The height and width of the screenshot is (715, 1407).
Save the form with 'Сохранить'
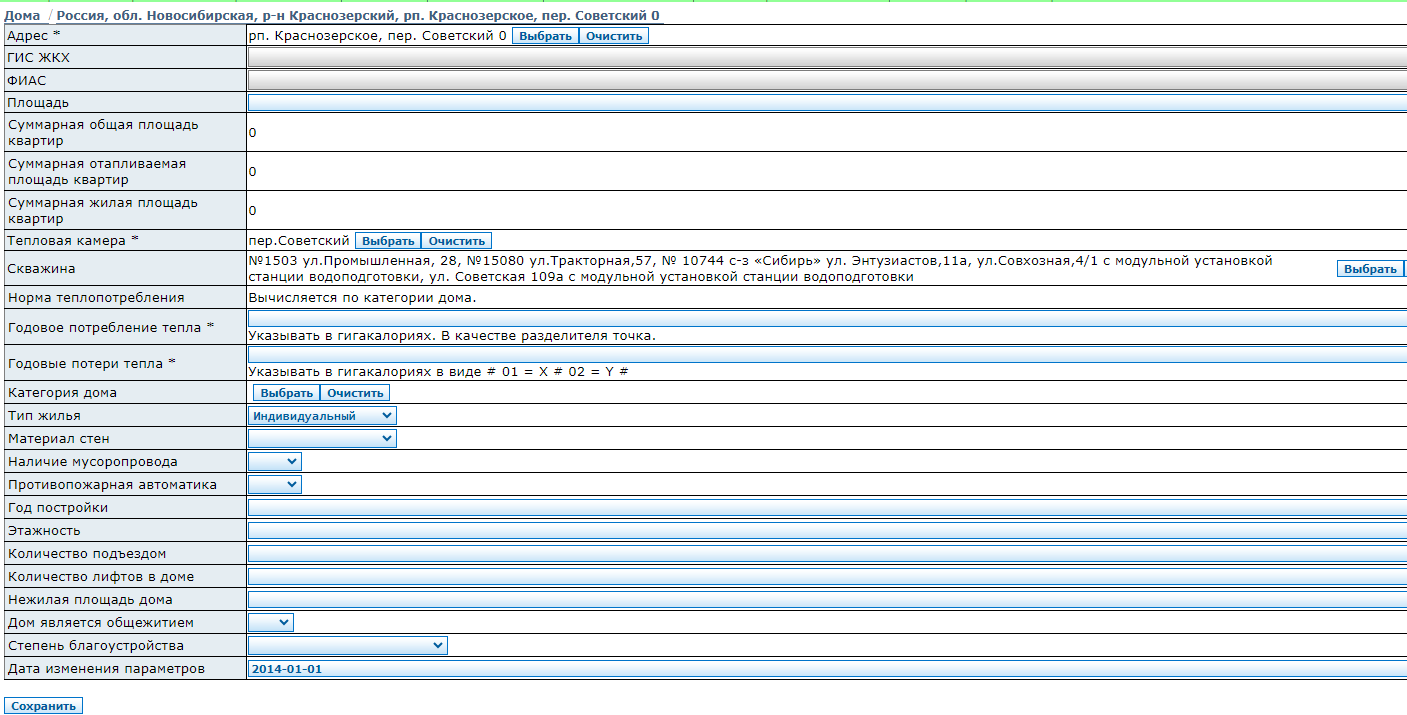click(x=44, y=706)
